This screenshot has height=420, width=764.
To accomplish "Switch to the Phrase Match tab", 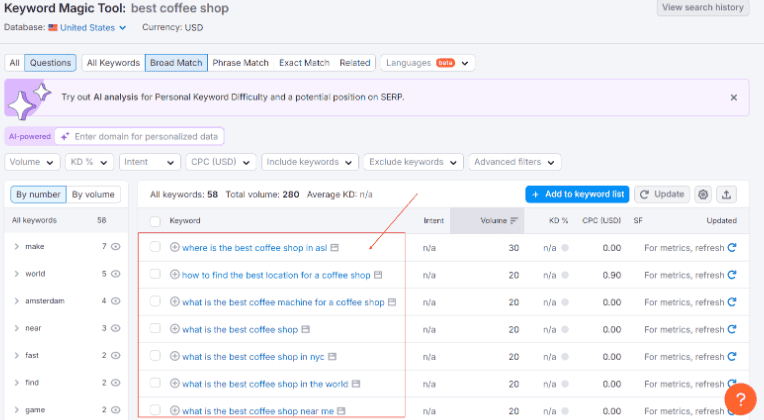I will click(x=240, y=63).
